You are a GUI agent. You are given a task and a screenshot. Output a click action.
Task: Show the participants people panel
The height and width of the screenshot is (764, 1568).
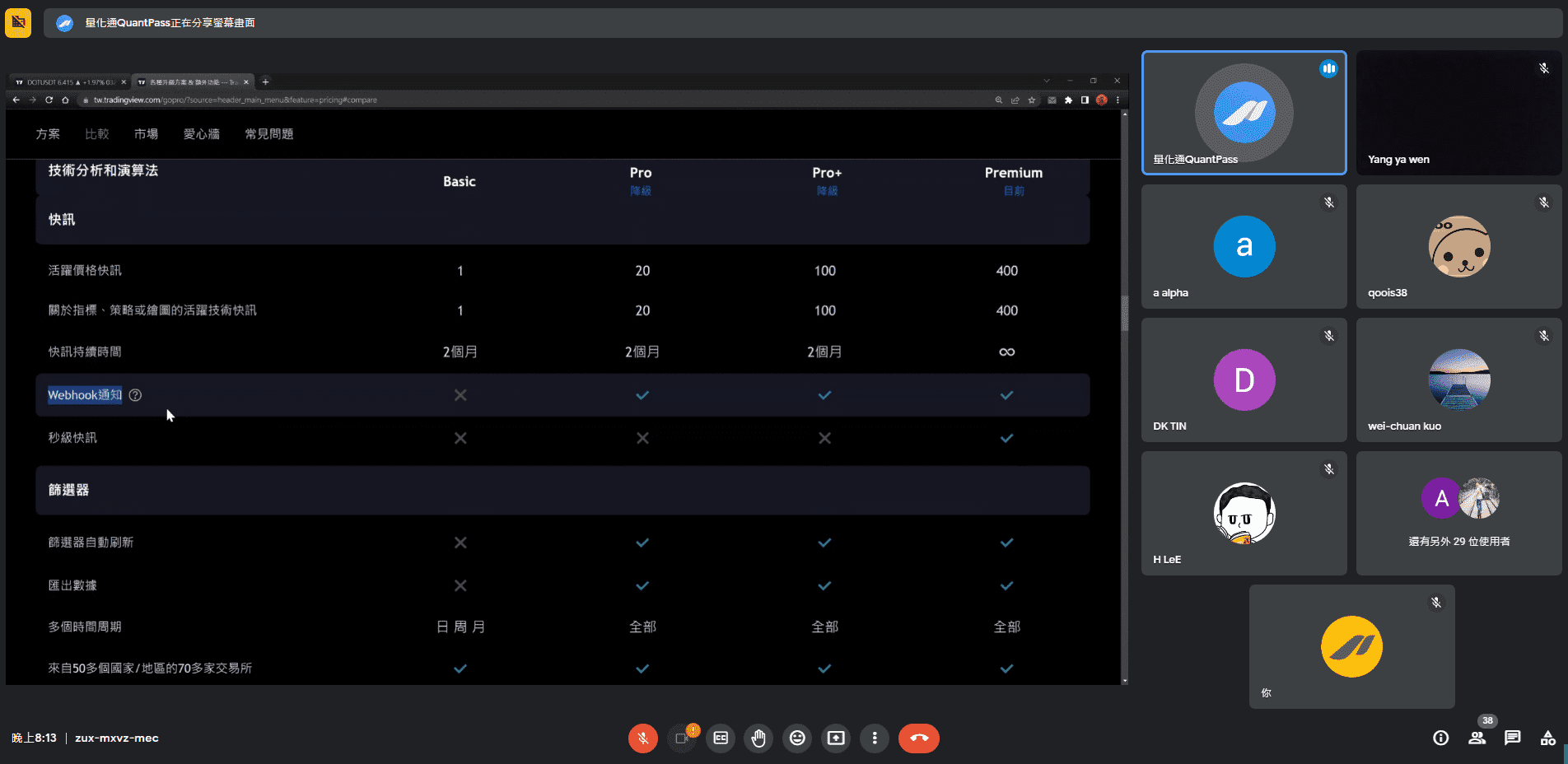(1477, 738)
